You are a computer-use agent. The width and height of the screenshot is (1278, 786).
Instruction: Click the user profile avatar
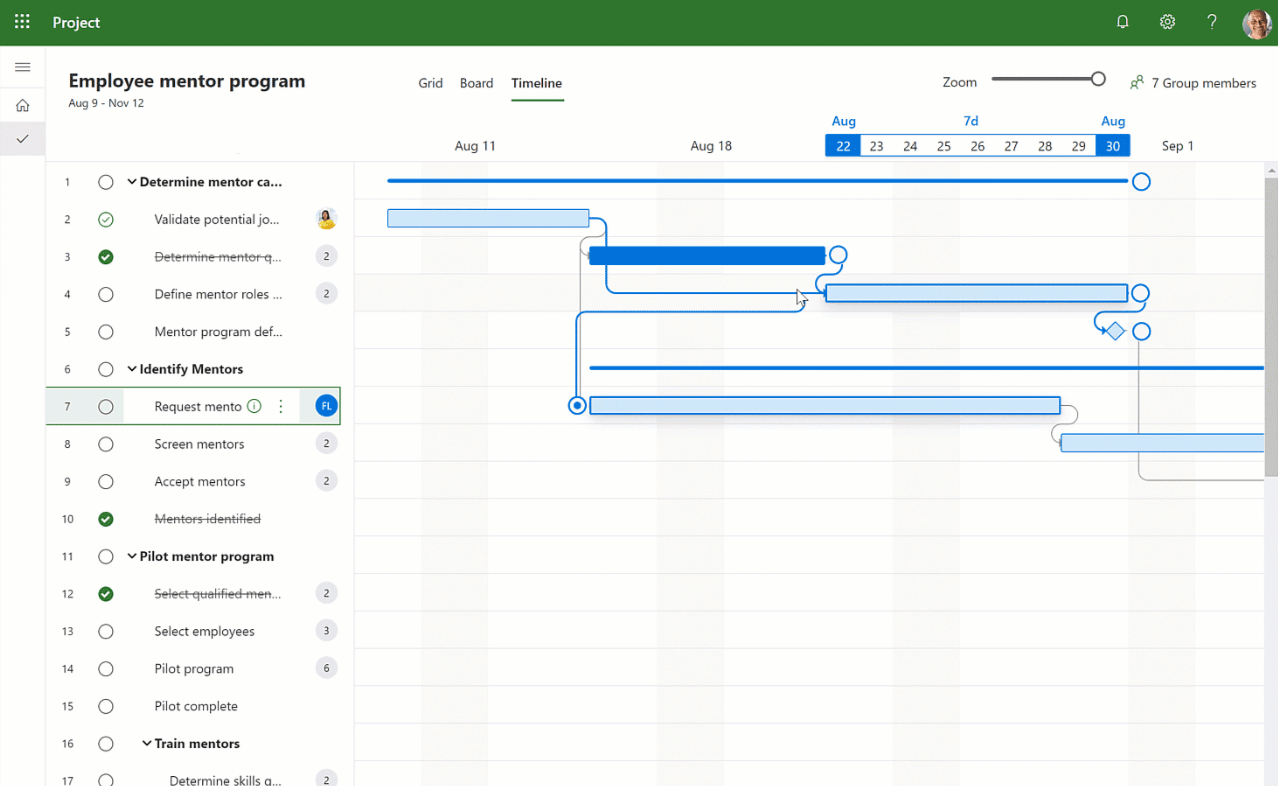click(x=1256, y=23)
